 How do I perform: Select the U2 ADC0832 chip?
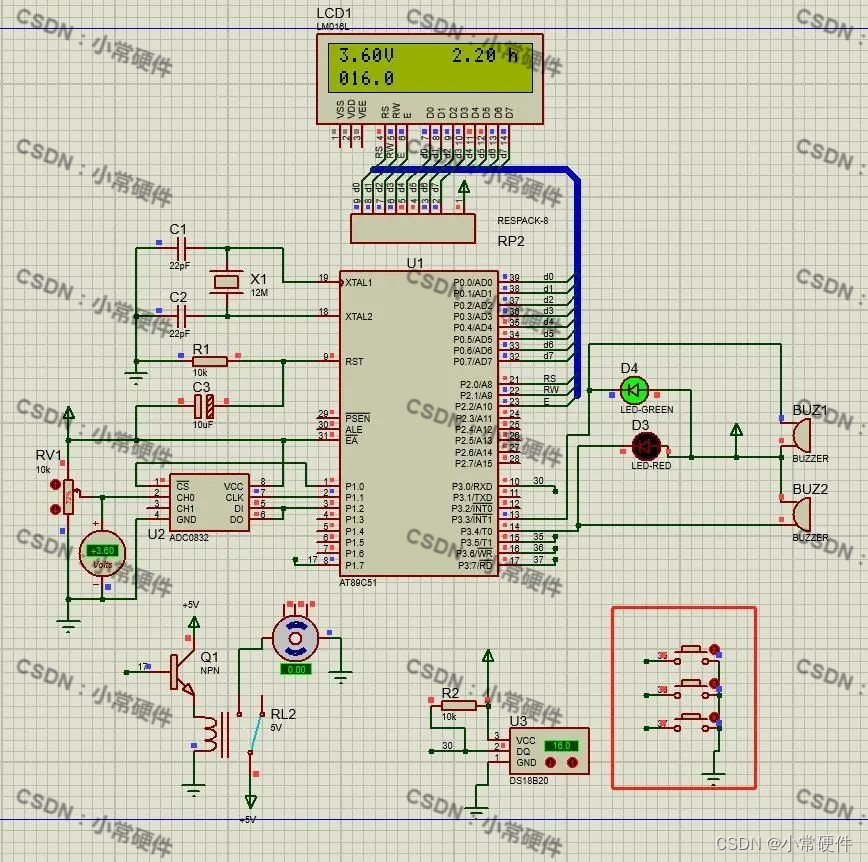209,502
